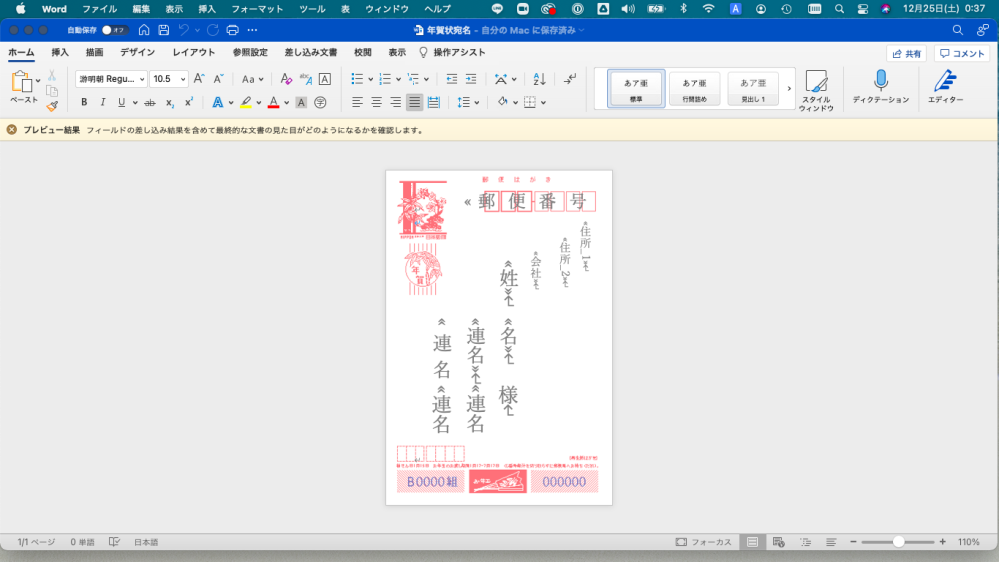Click the zoom slider handle

(898, 542)
